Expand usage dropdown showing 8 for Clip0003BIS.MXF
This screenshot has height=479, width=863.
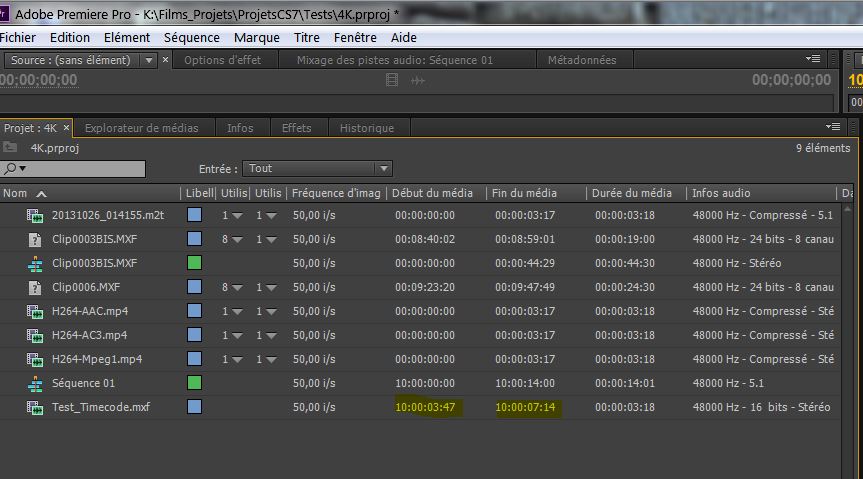pyautogui.click(x=237, y=240)
